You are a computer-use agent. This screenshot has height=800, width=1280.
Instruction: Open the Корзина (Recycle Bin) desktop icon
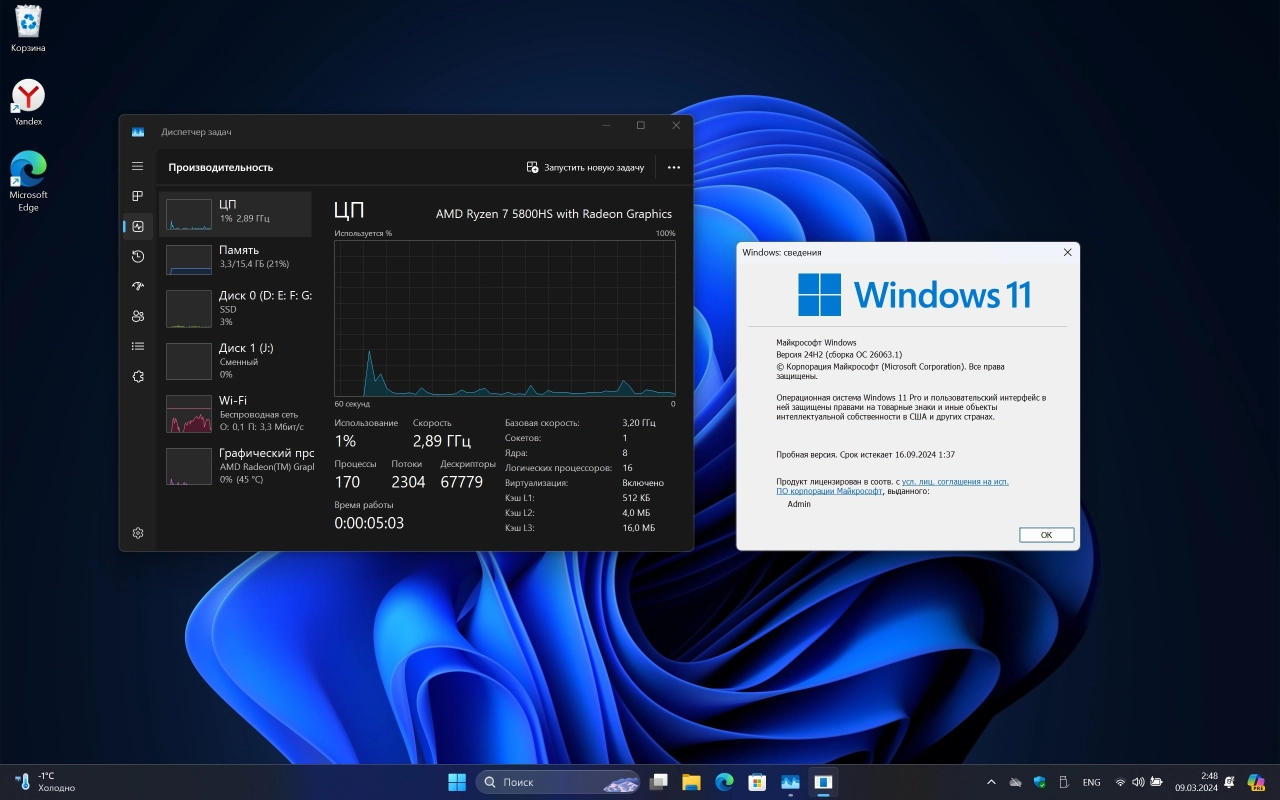click(28, 28)
